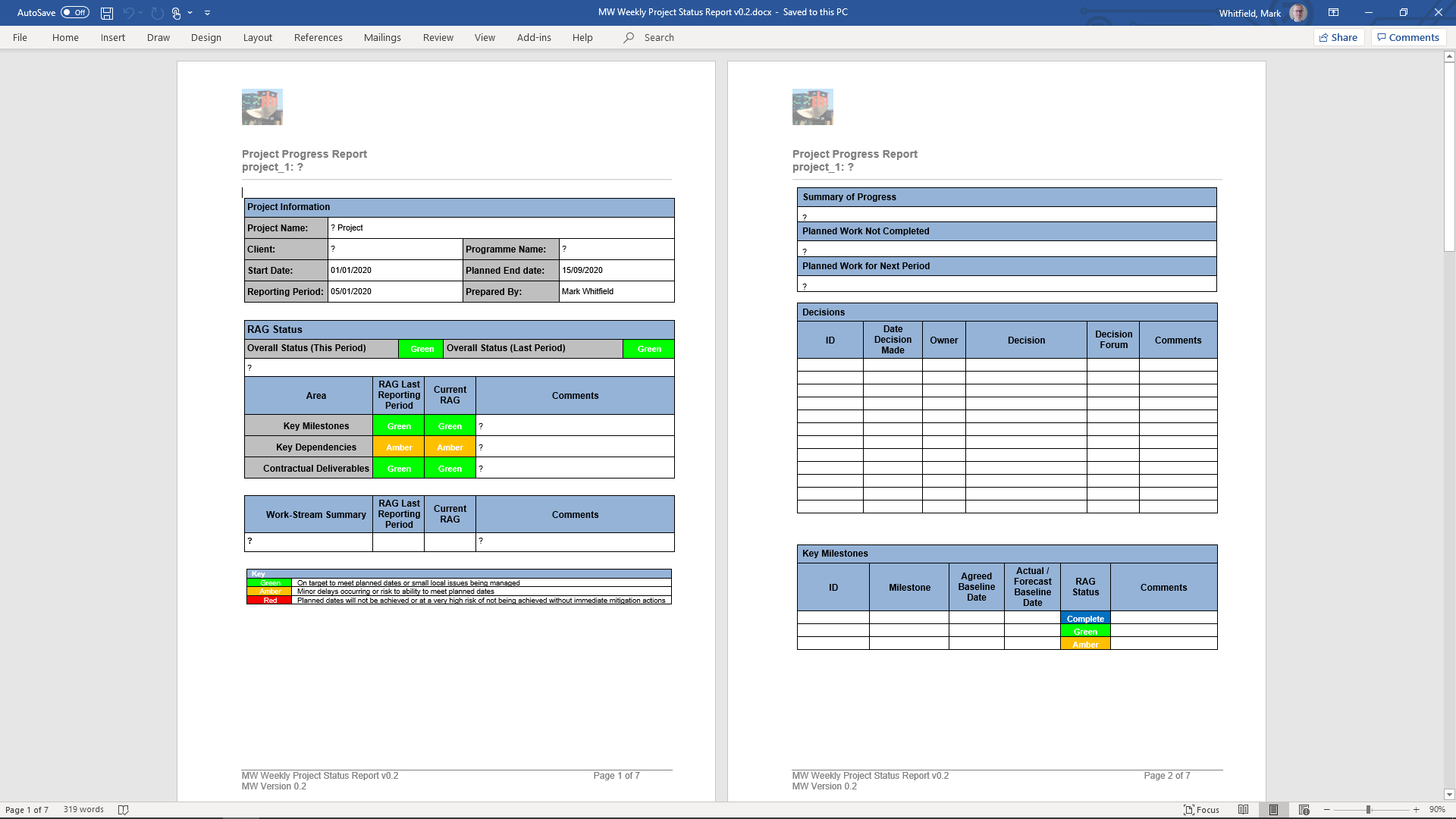Click the Touch/Mouse Mode icon

(x=176, y=13)
